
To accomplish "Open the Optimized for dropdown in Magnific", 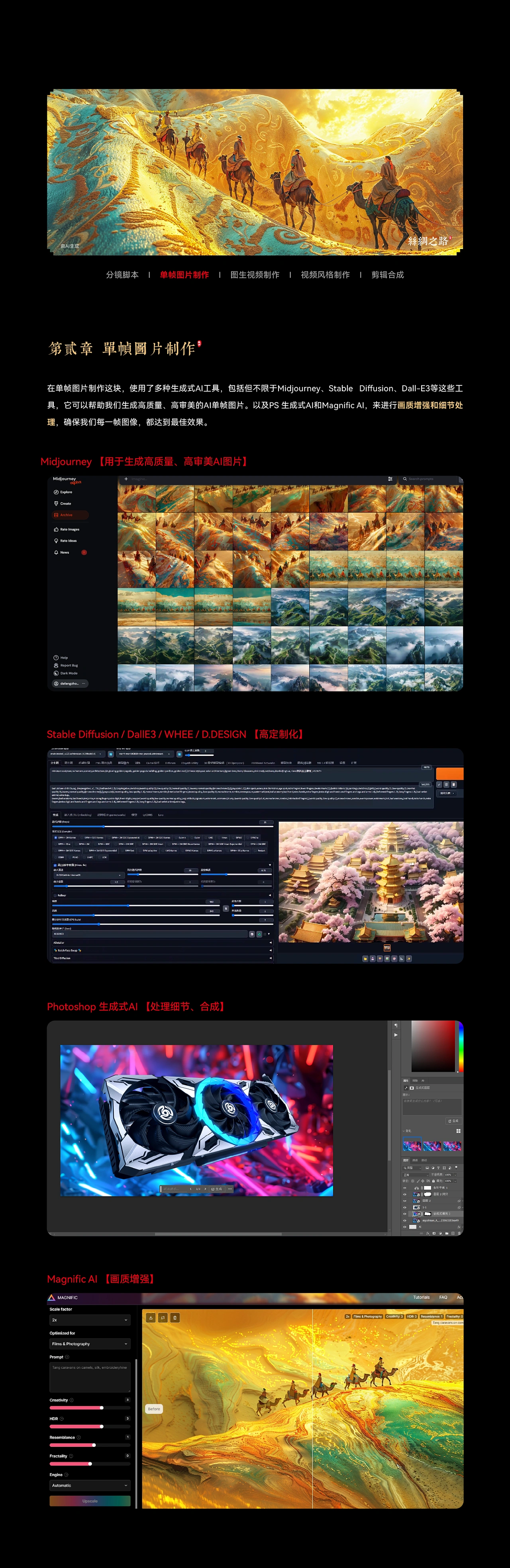I will pos(90,1343).
